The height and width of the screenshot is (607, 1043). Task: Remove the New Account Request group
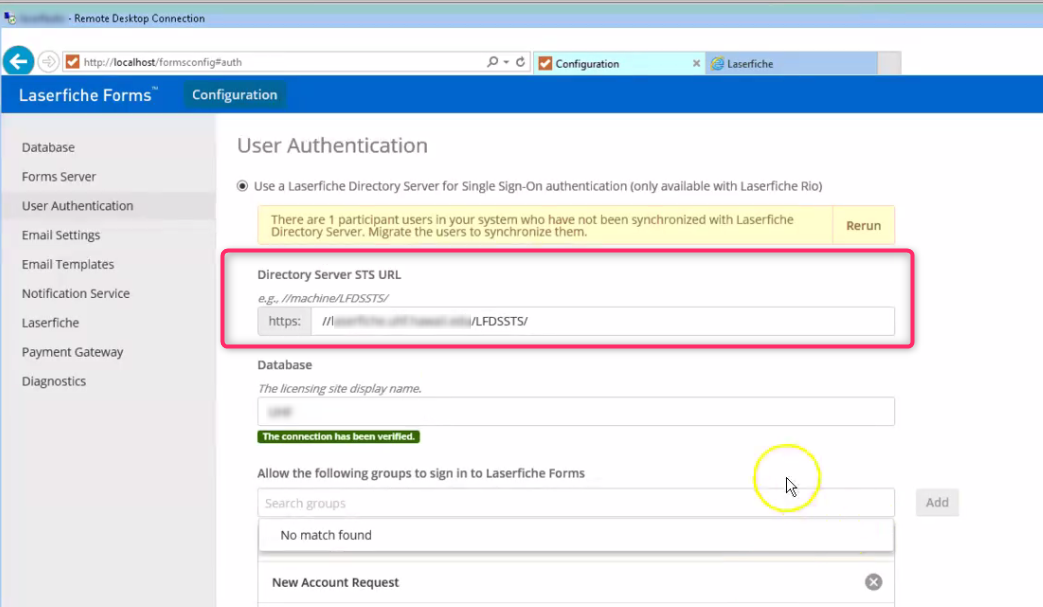tap(873, 582)
